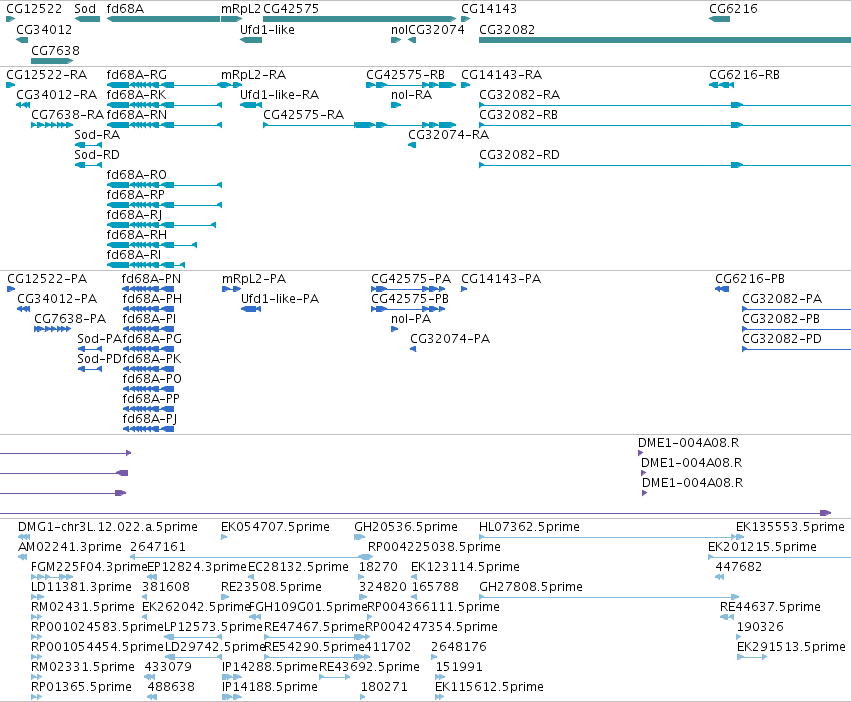Viewport: 851px width, 702px height.
Task: Click the Ufd1-like-PA protein label
Action: 280,299
